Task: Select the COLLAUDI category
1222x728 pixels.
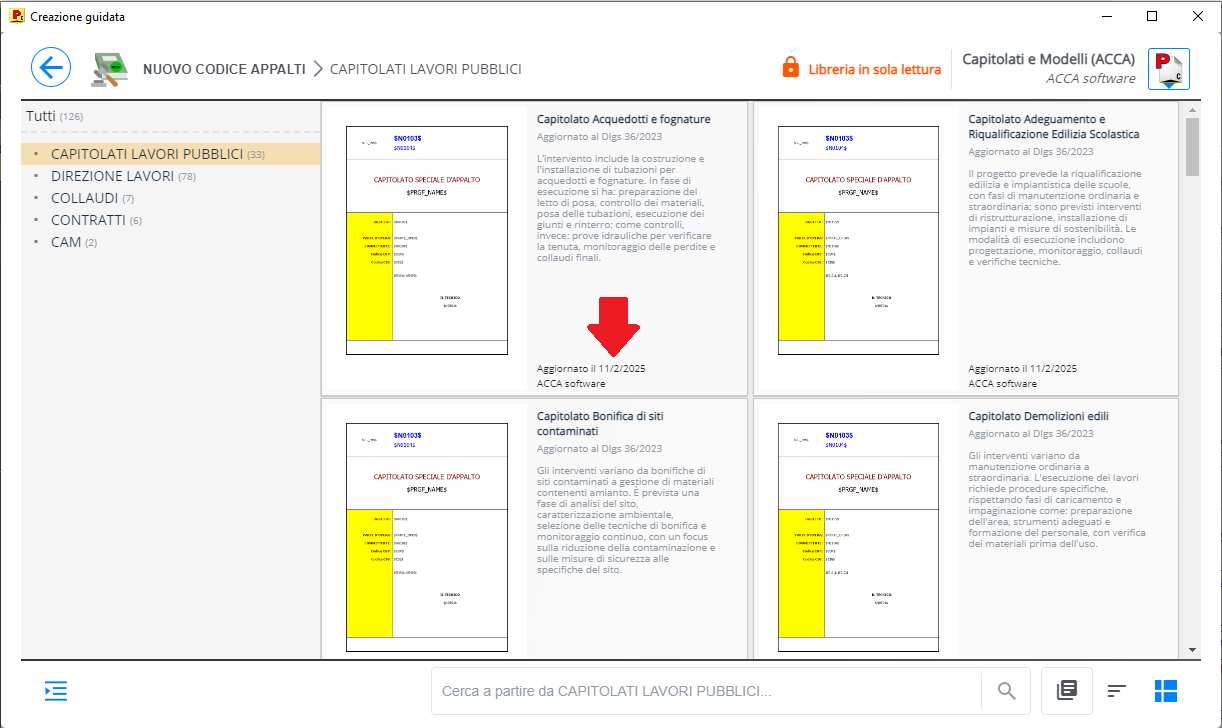Action: click(x=85, y=198)
